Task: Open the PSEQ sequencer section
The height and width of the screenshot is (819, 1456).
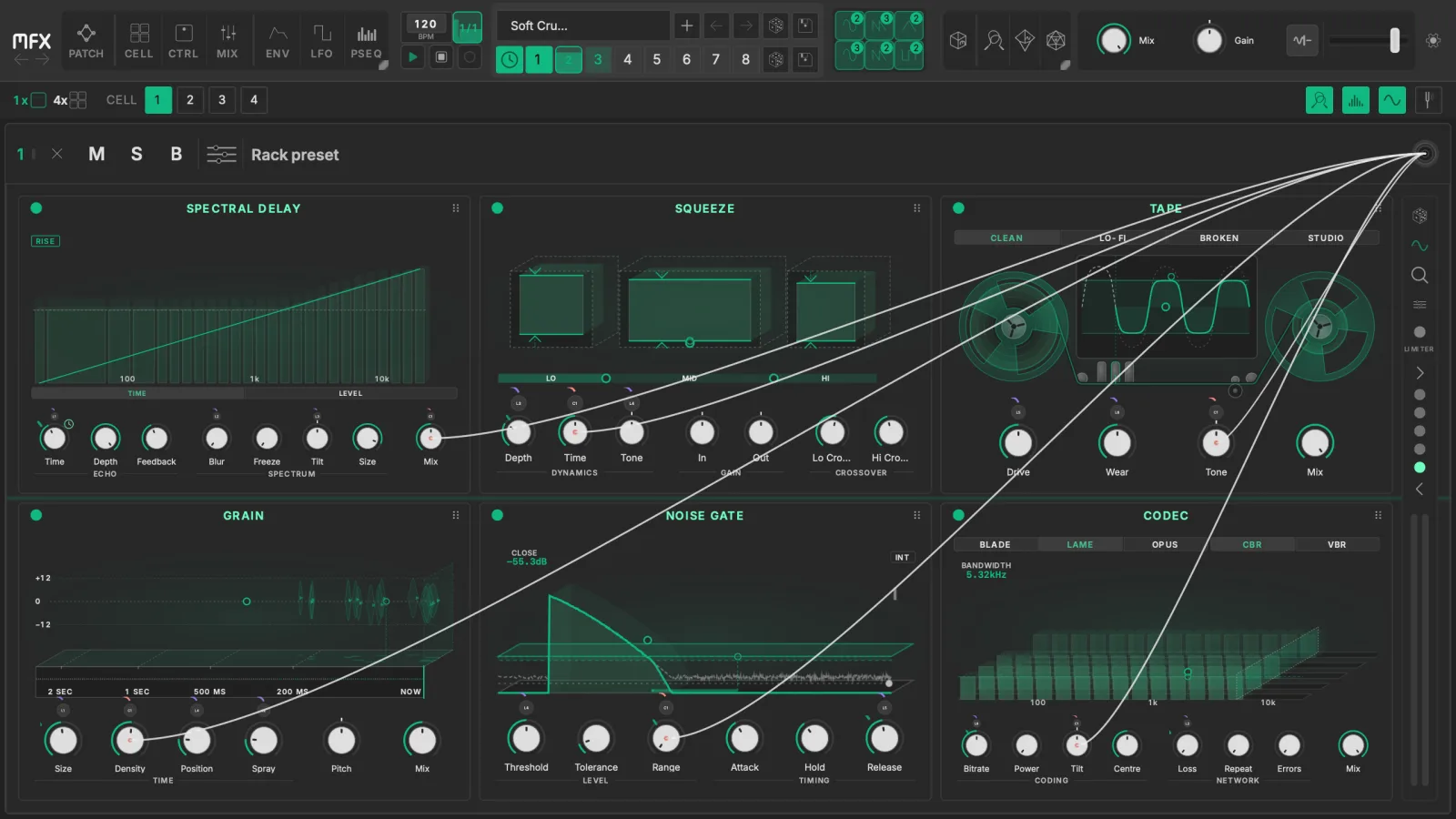Action: (x=367, y=41)
